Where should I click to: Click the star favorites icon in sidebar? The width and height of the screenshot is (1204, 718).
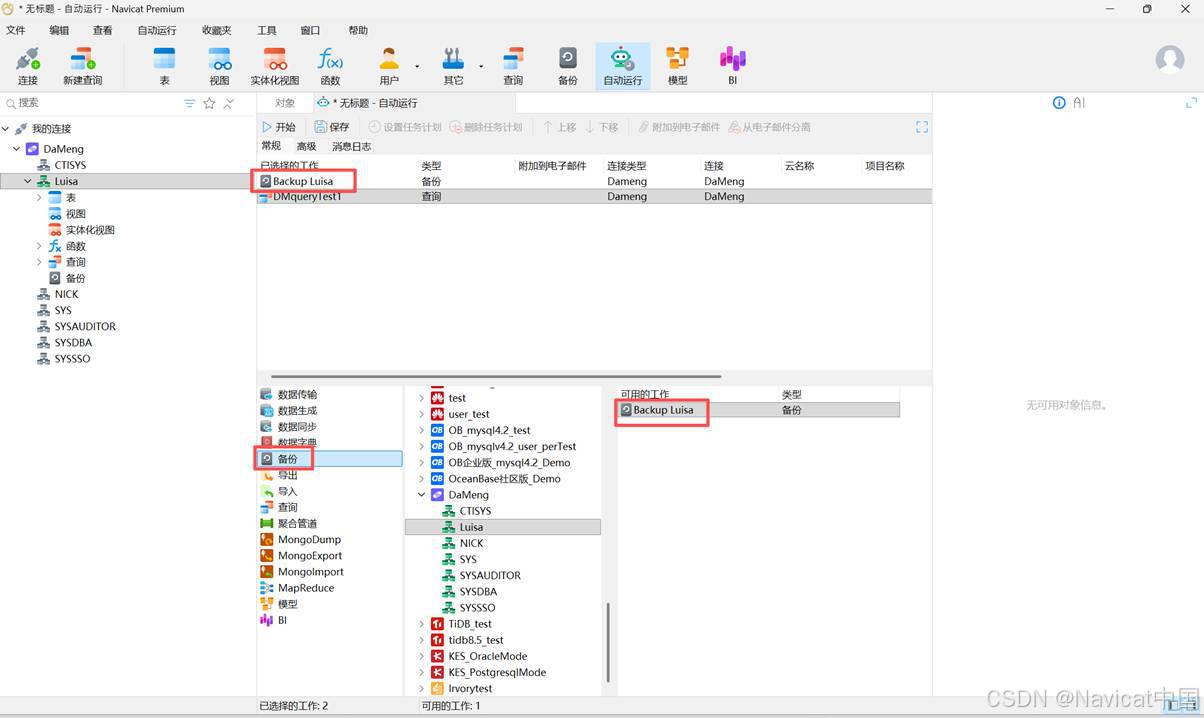(209, 103)
